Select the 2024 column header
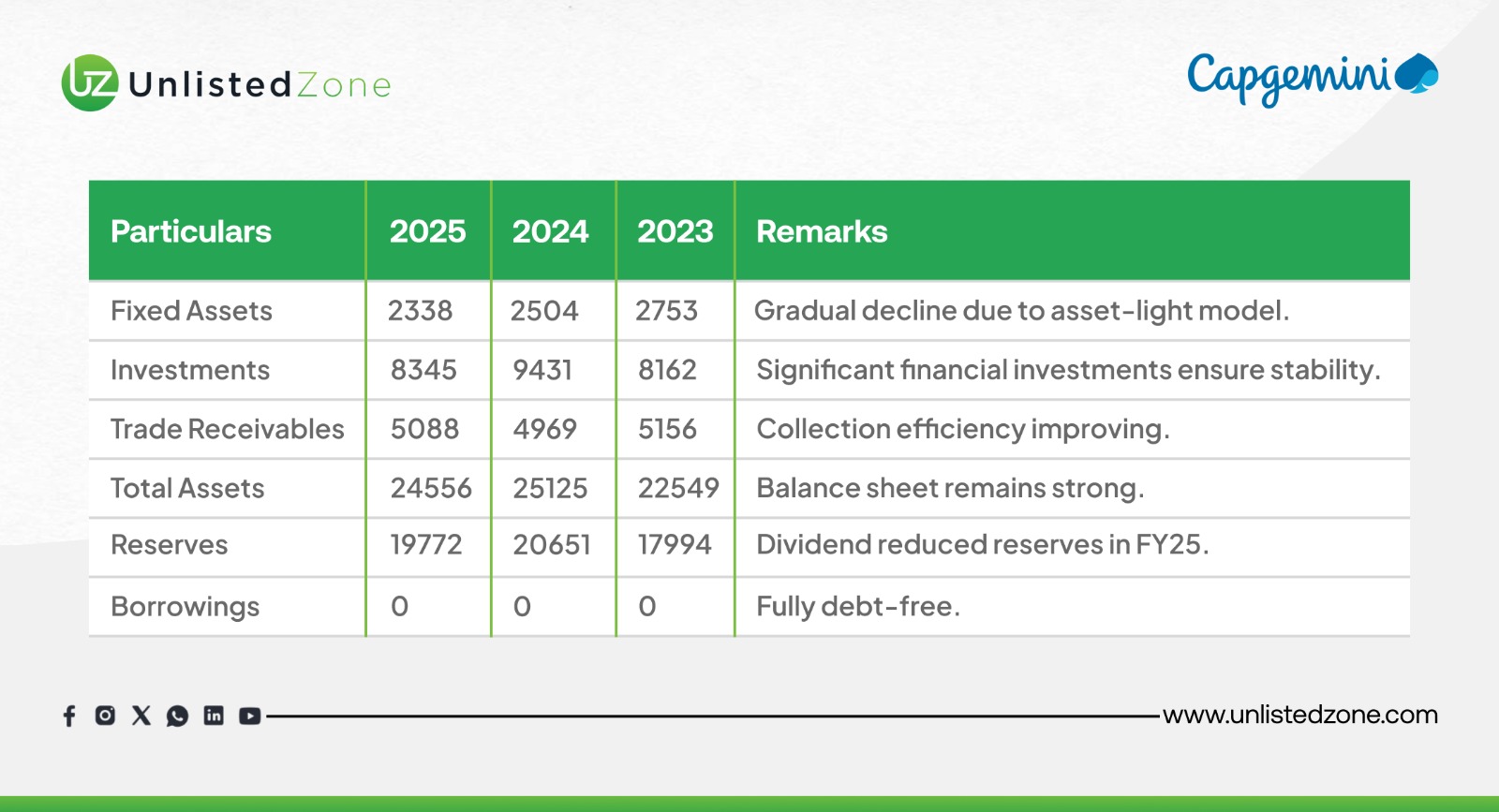The height and width of the screenshot is (812, 1499). (x=550, y=231)
